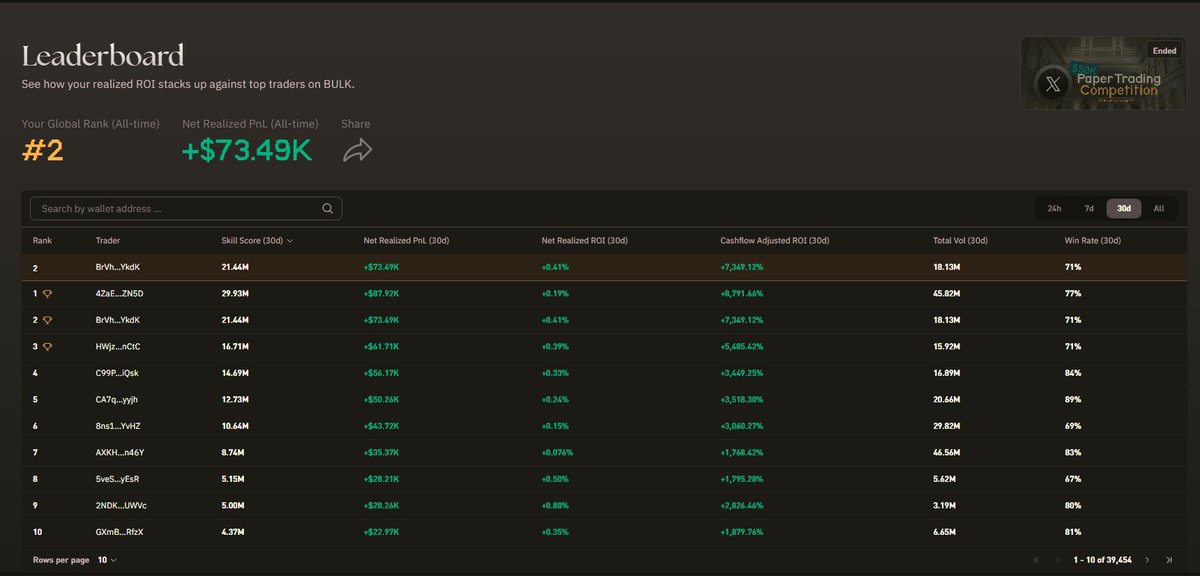Viewport: 1200px width, 576px height.
Task: Toggle sort arrow on Skill Score (30d) column
Action: (289, 241)
